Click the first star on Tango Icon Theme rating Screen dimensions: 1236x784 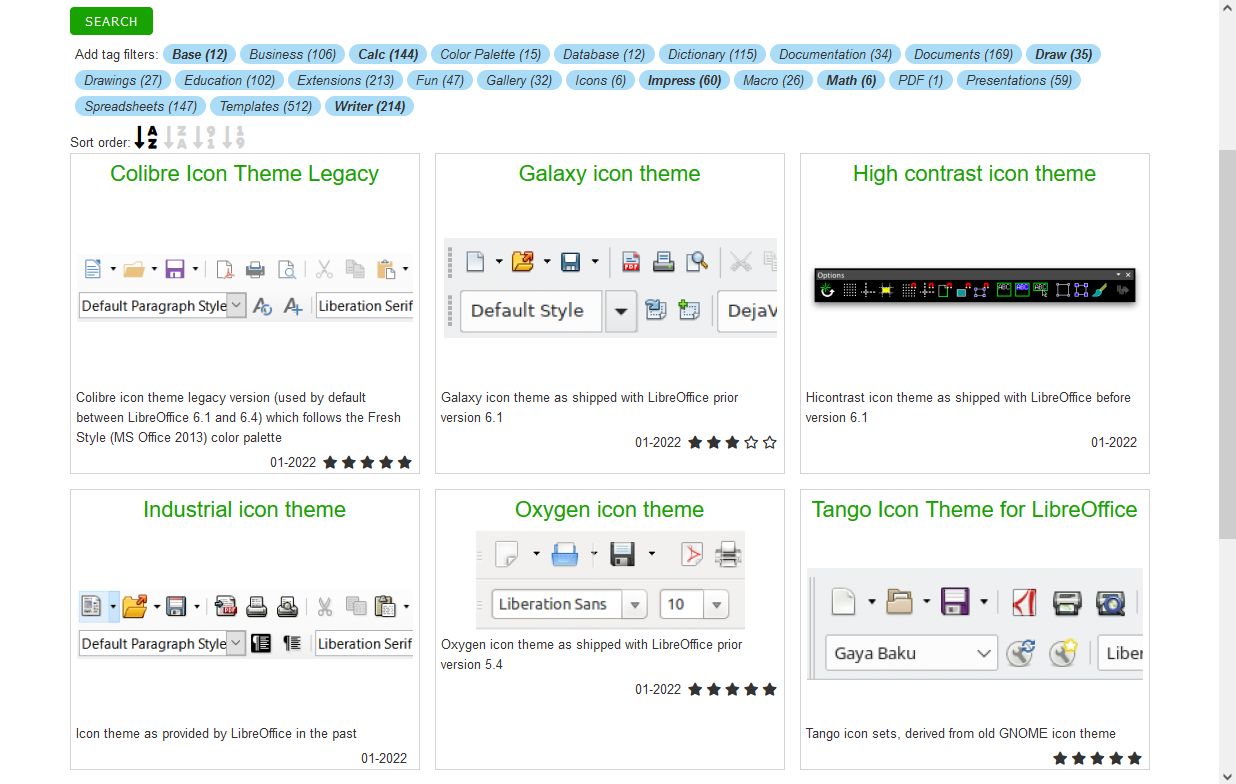1060,759
